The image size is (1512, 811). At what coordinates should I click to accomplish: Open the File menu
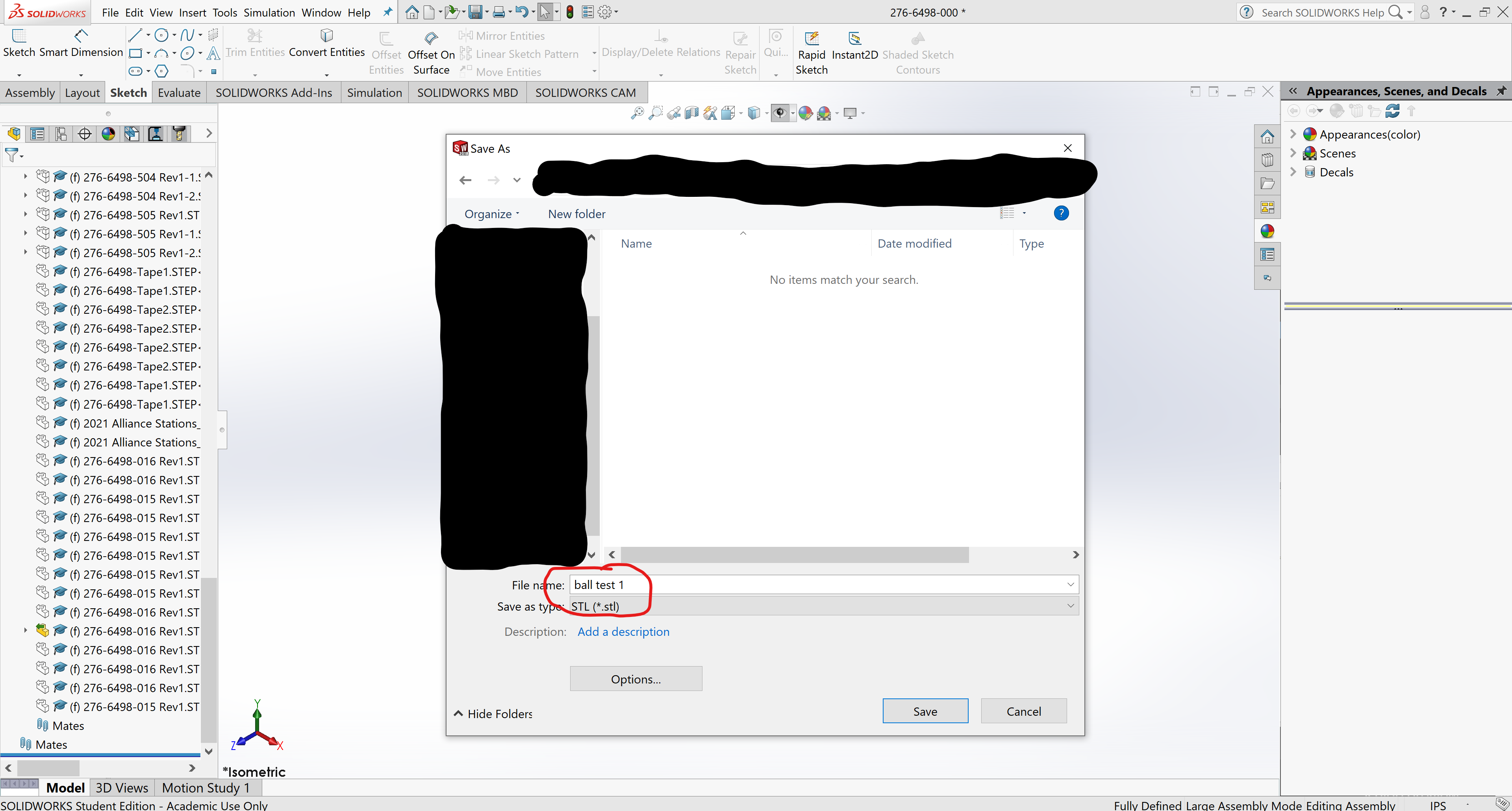tap(110, 12)
